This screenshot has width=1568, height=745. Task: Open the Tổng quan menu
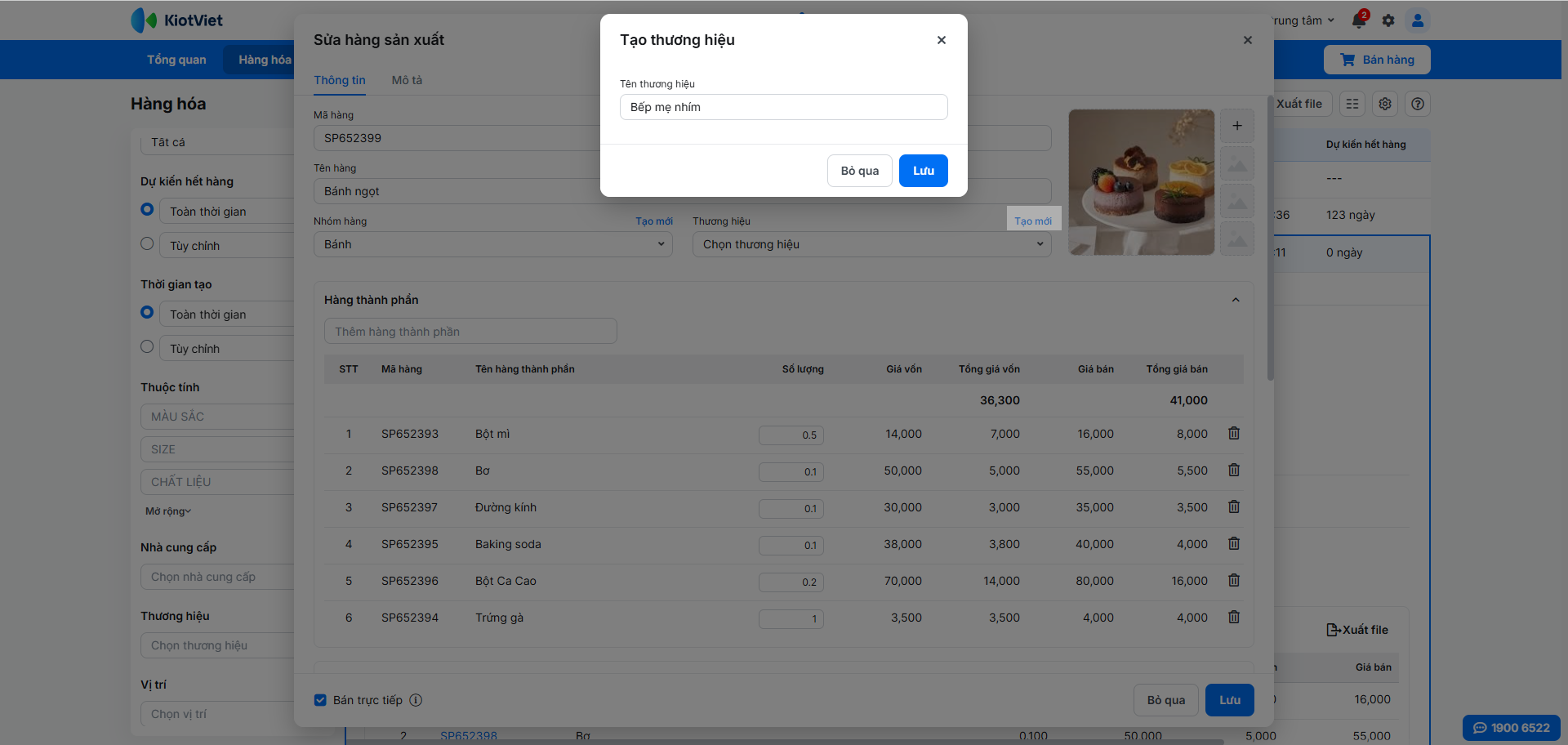coord(176,60)
